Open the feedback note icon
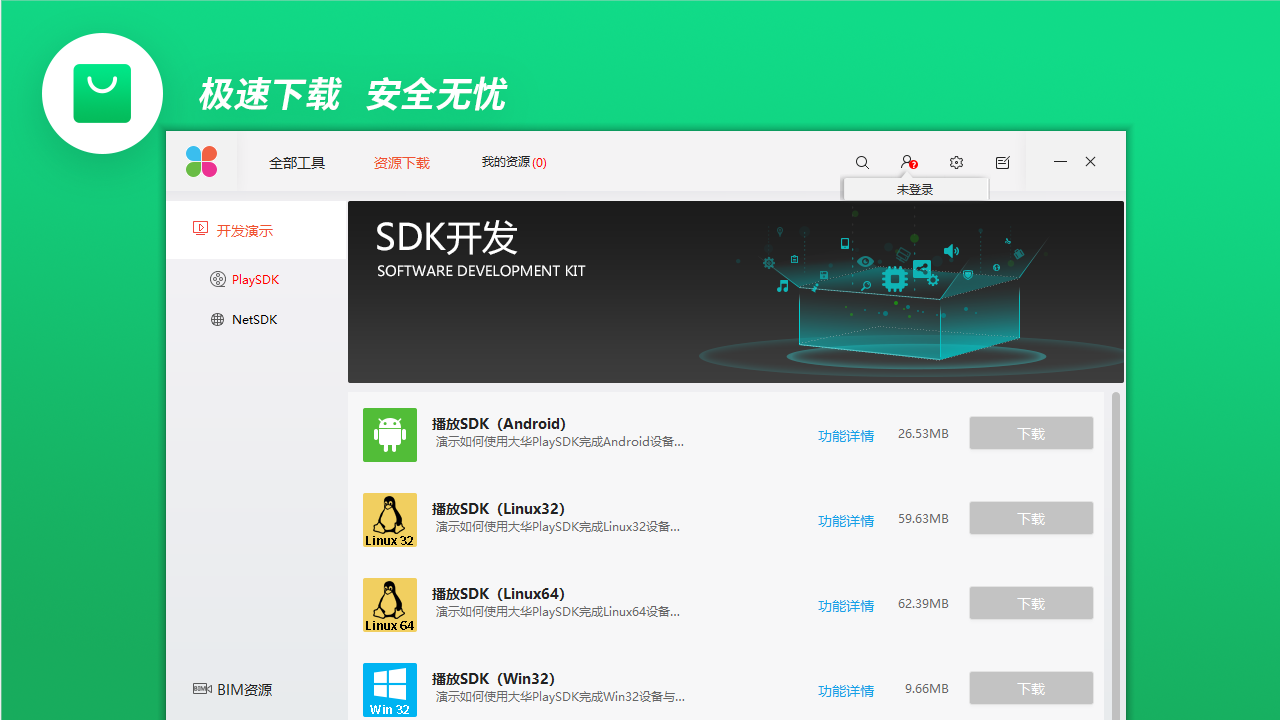1280x720 pixels. pyautogui.click(x=1002, y=162)
